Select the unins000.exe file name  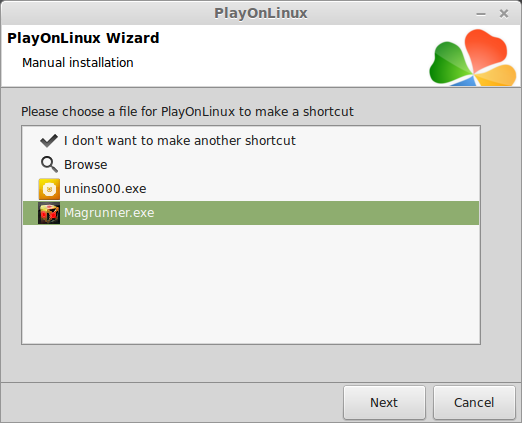(x=105, y=189)
